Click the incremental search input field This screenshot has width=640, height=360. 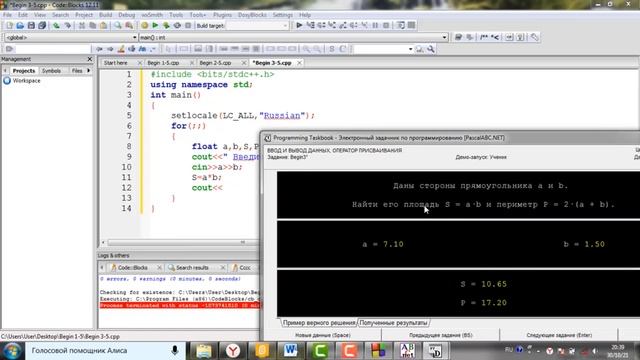pyautogui.click(x=52, y=49)
